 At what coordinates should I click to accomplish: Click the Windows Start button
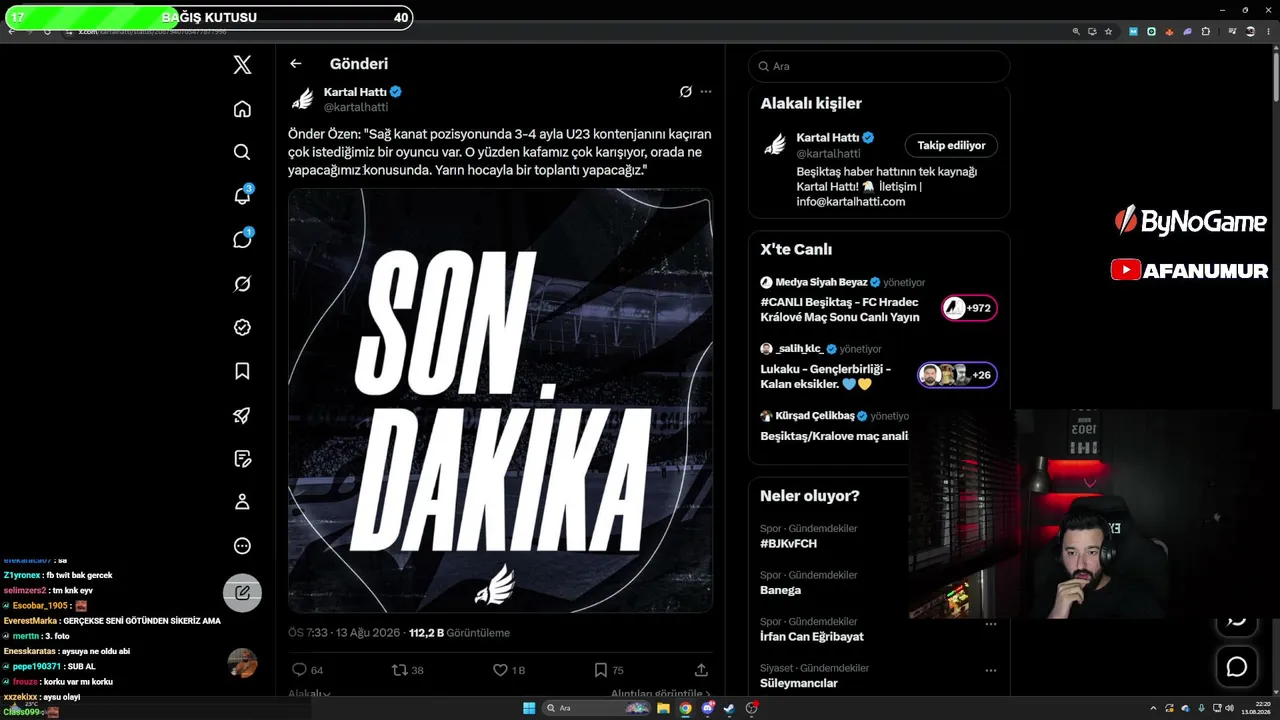(x=529, y=708)
